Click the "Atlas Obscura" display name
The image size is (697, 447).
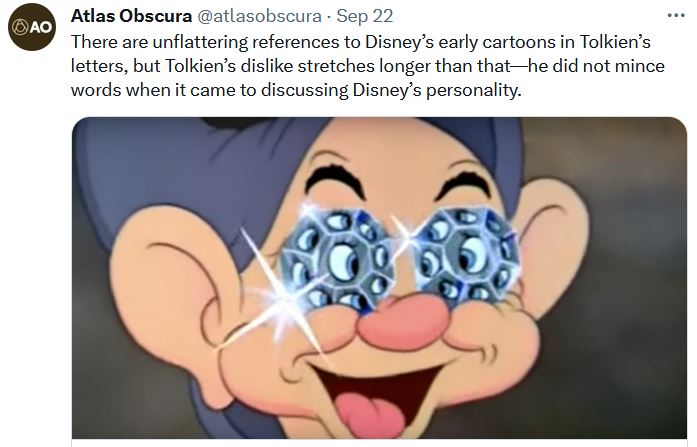click(132, 16)
